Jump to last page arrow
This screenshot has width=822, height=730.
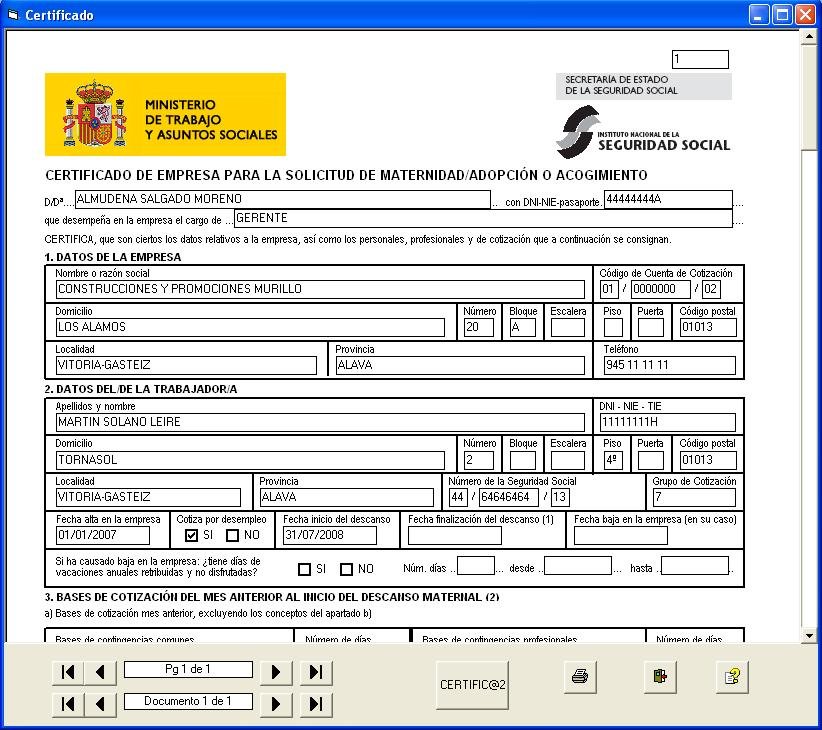[315, 672]
